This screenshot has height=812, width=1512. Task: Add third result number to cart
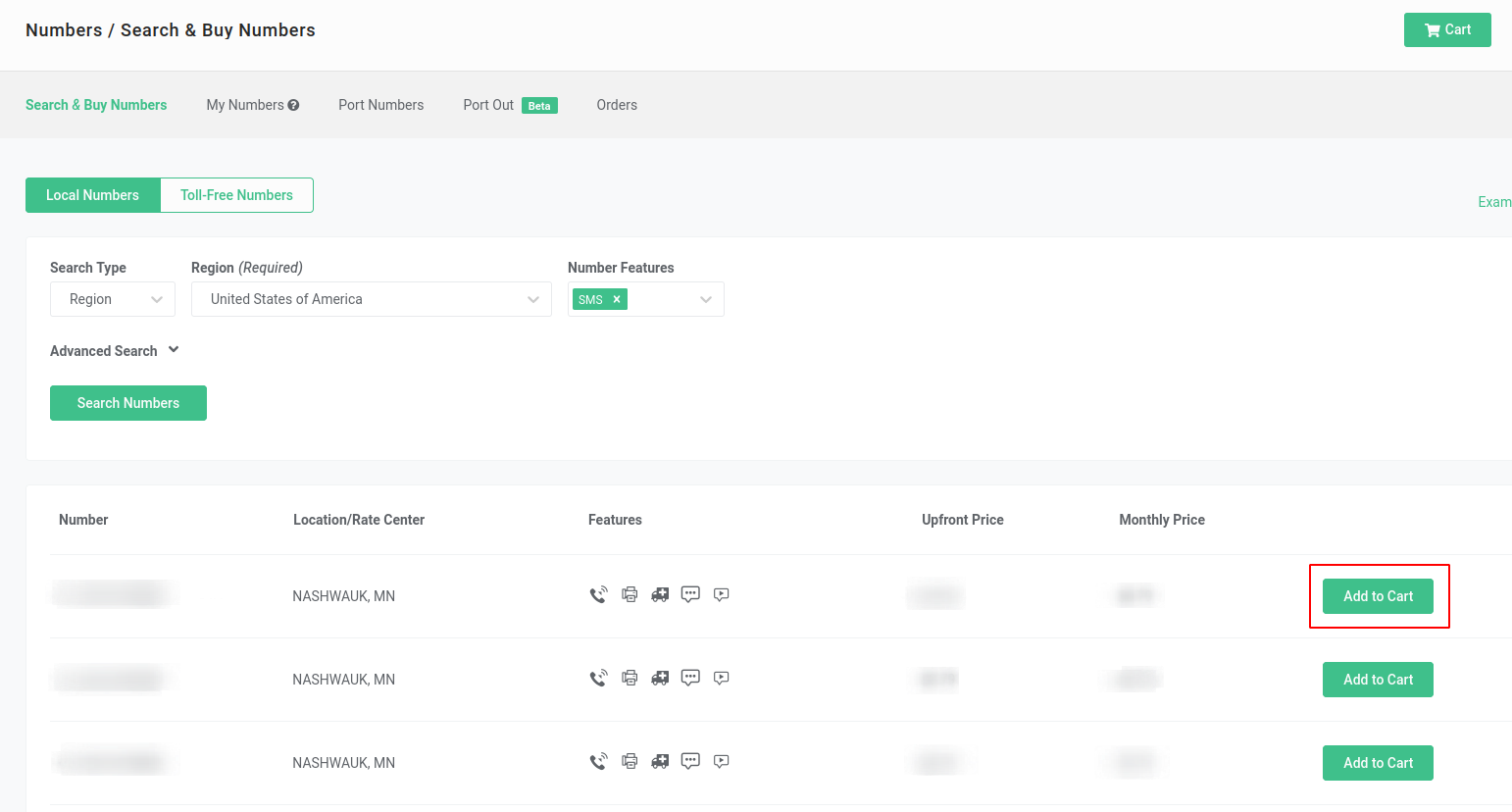1378,763
